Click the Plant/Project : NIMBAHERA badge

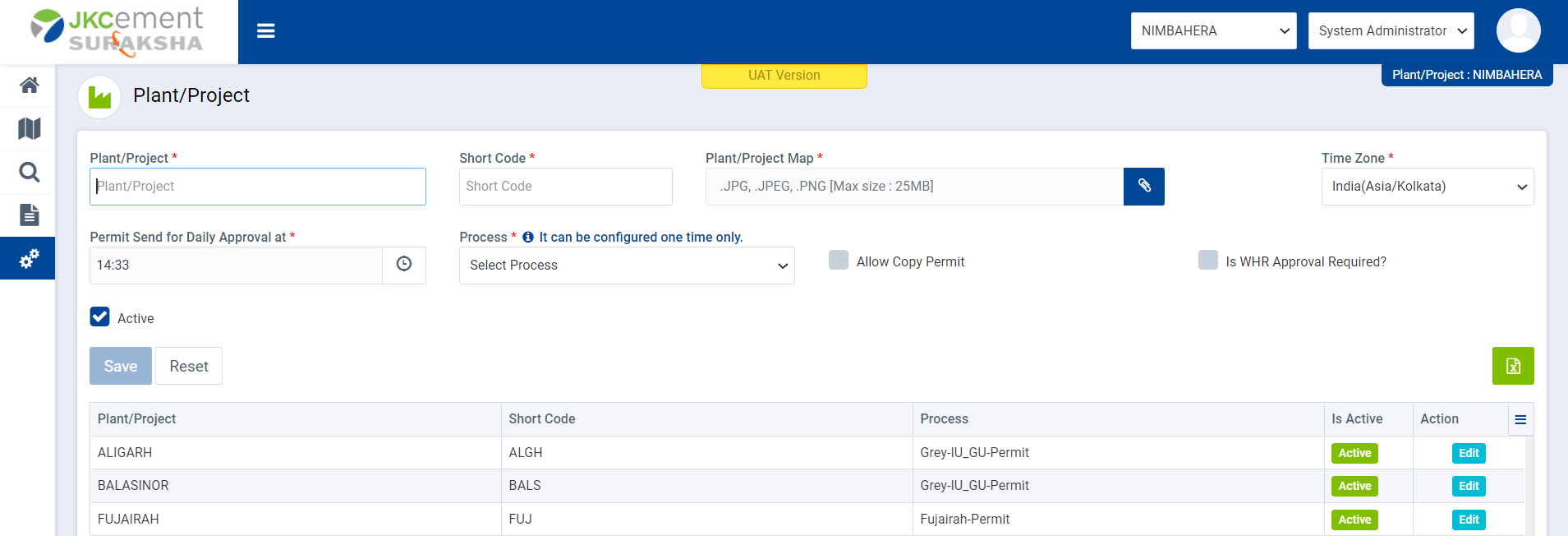click(1467, 75)
